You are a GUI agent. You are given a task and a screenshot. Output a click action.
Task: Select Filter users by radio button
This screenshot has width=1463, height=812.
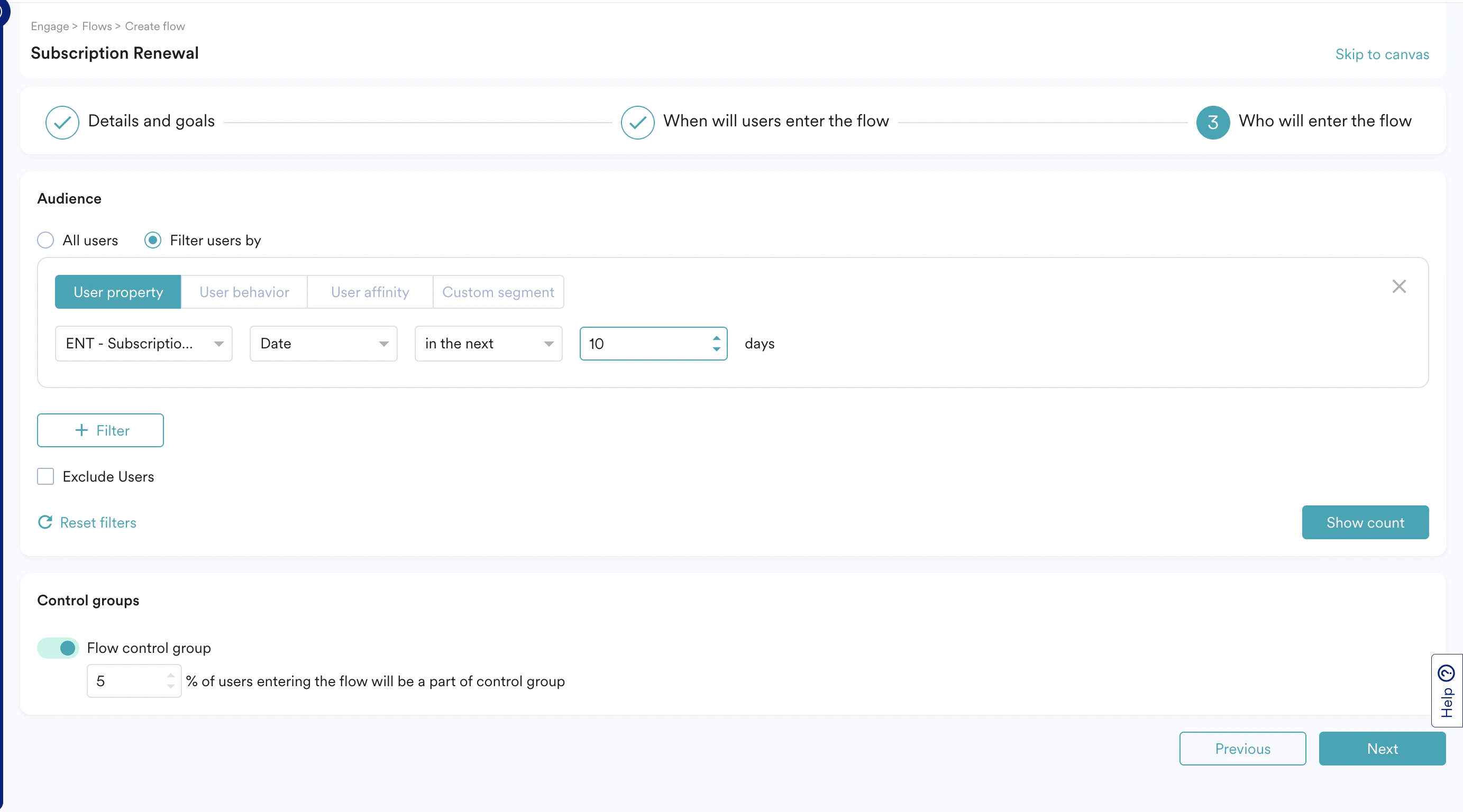(153, 240)
